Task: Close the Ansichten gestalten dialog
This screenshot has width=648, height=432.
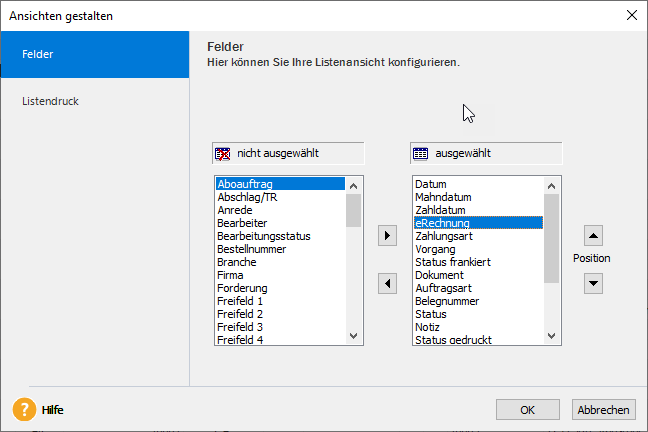Action: coord(631,15)
